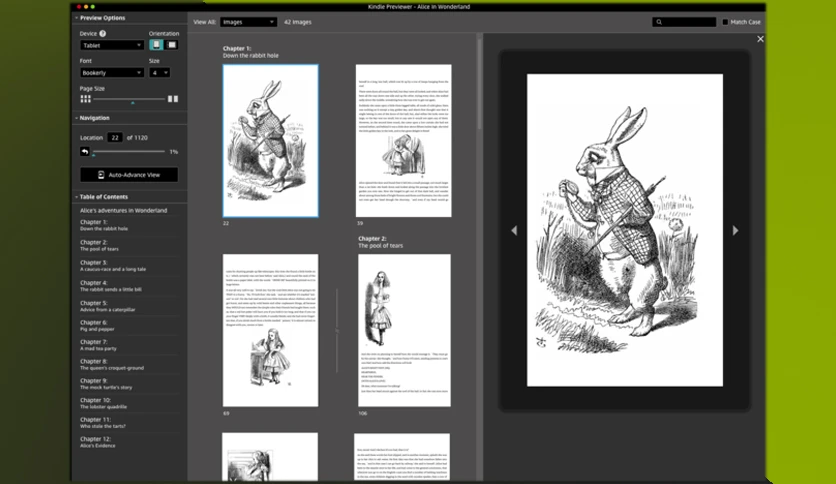Viewport: 836px width, 484px height.
Task: Click the thumbnail grid vertical scrollbar
Action: (480, 83)
